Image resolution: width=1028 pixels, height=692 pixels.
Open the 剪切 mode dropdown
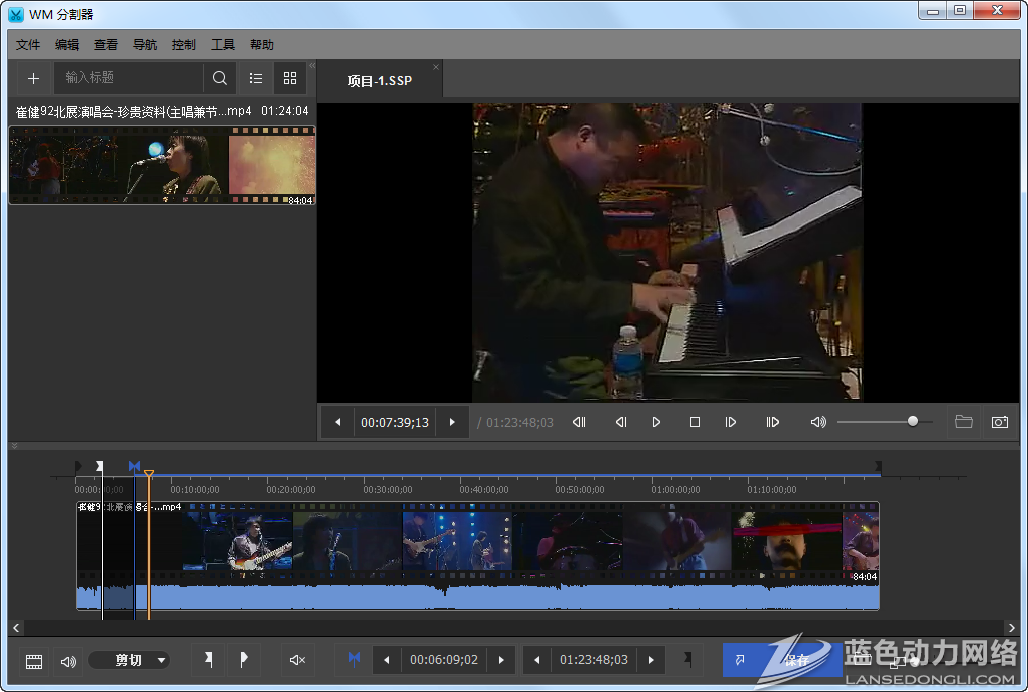point(129,660)
